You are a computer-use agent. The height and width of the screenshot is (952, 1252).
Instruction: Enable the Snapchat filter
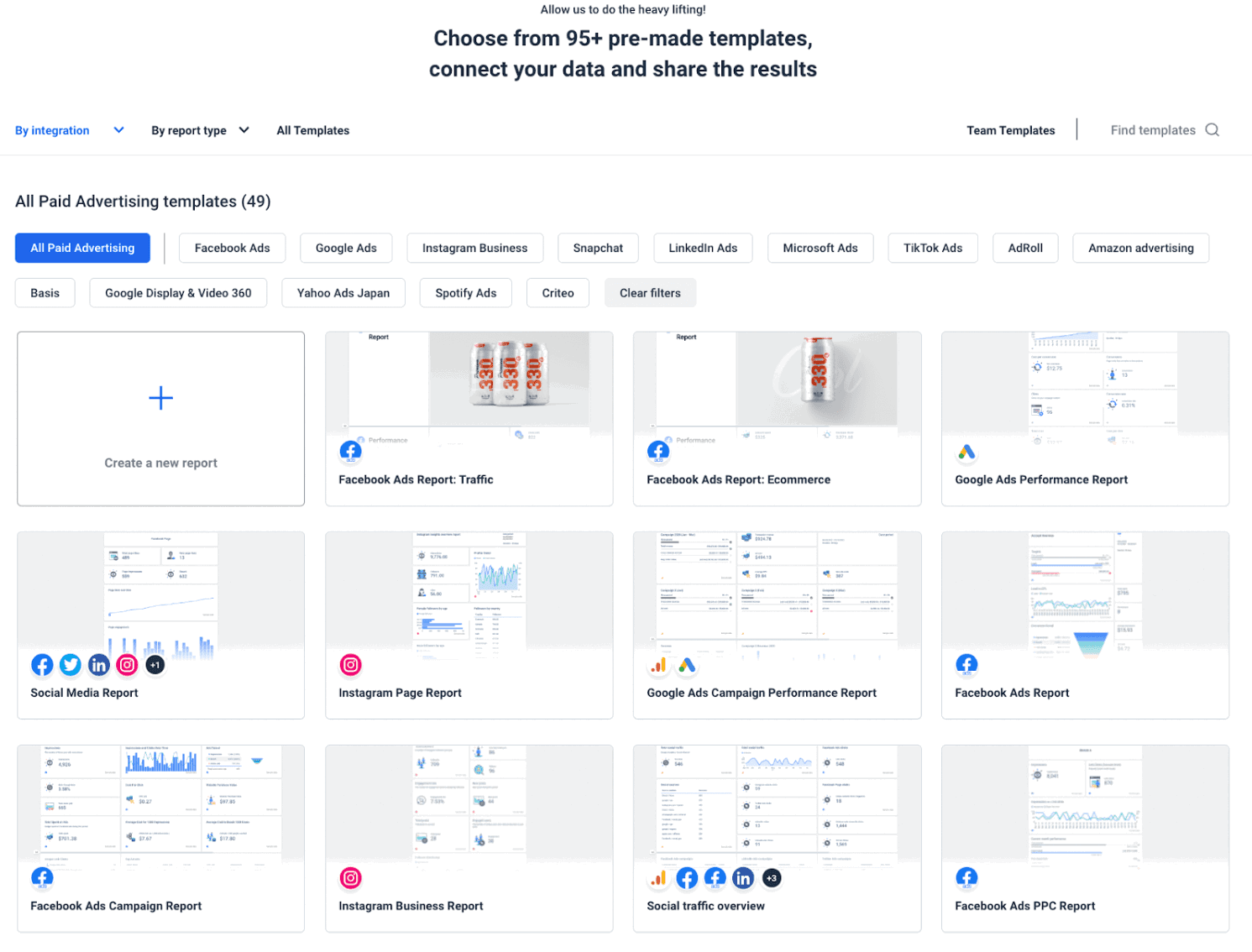point(598,248)
